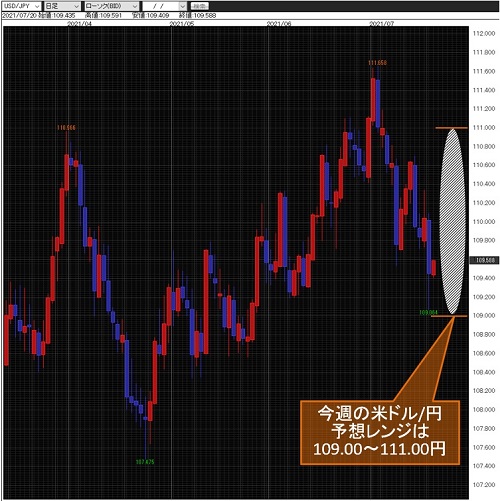Click the 108.000 price axis label
This screenshot has height=501, width=500.
pos(484,409)
